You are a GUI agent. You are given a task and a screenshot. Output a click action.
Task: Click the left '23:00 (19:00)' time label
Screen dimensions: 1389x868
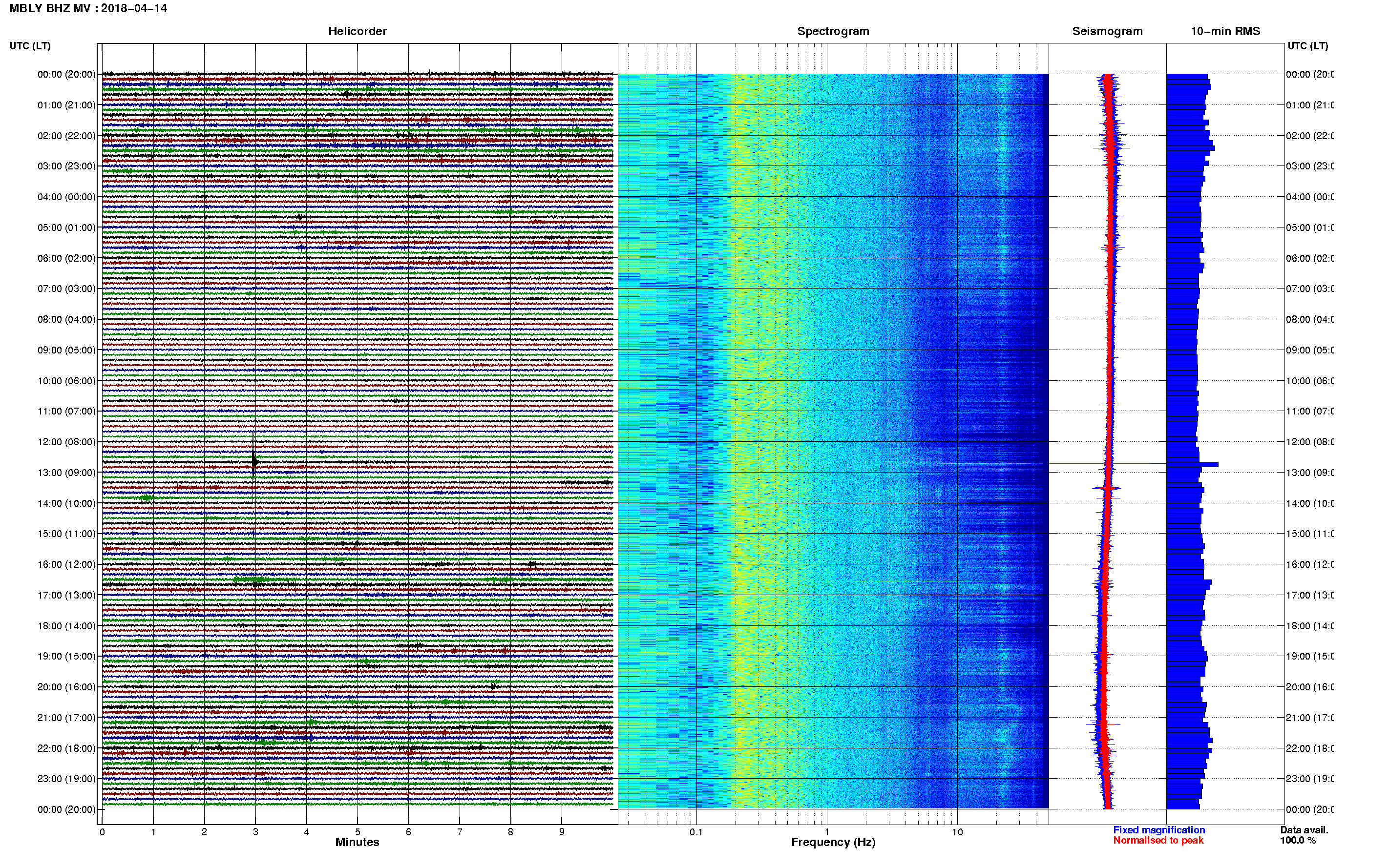click(66, 779)
